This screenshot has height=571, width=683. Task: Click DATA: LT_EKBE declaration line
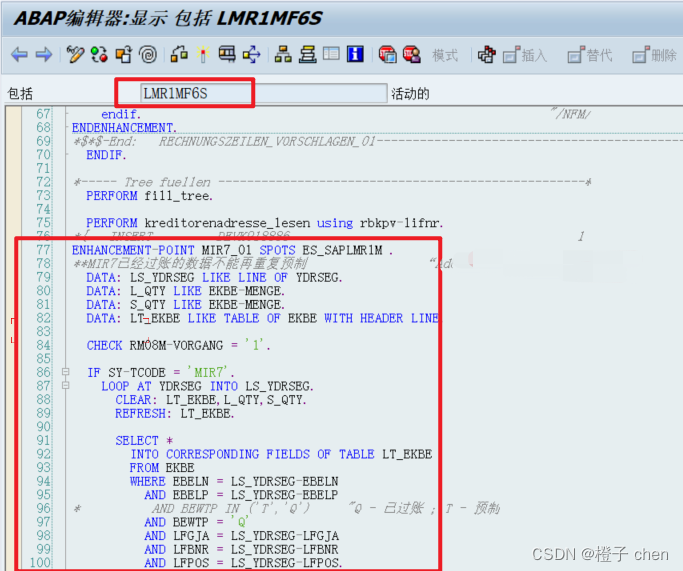click(x=263, y=318)
